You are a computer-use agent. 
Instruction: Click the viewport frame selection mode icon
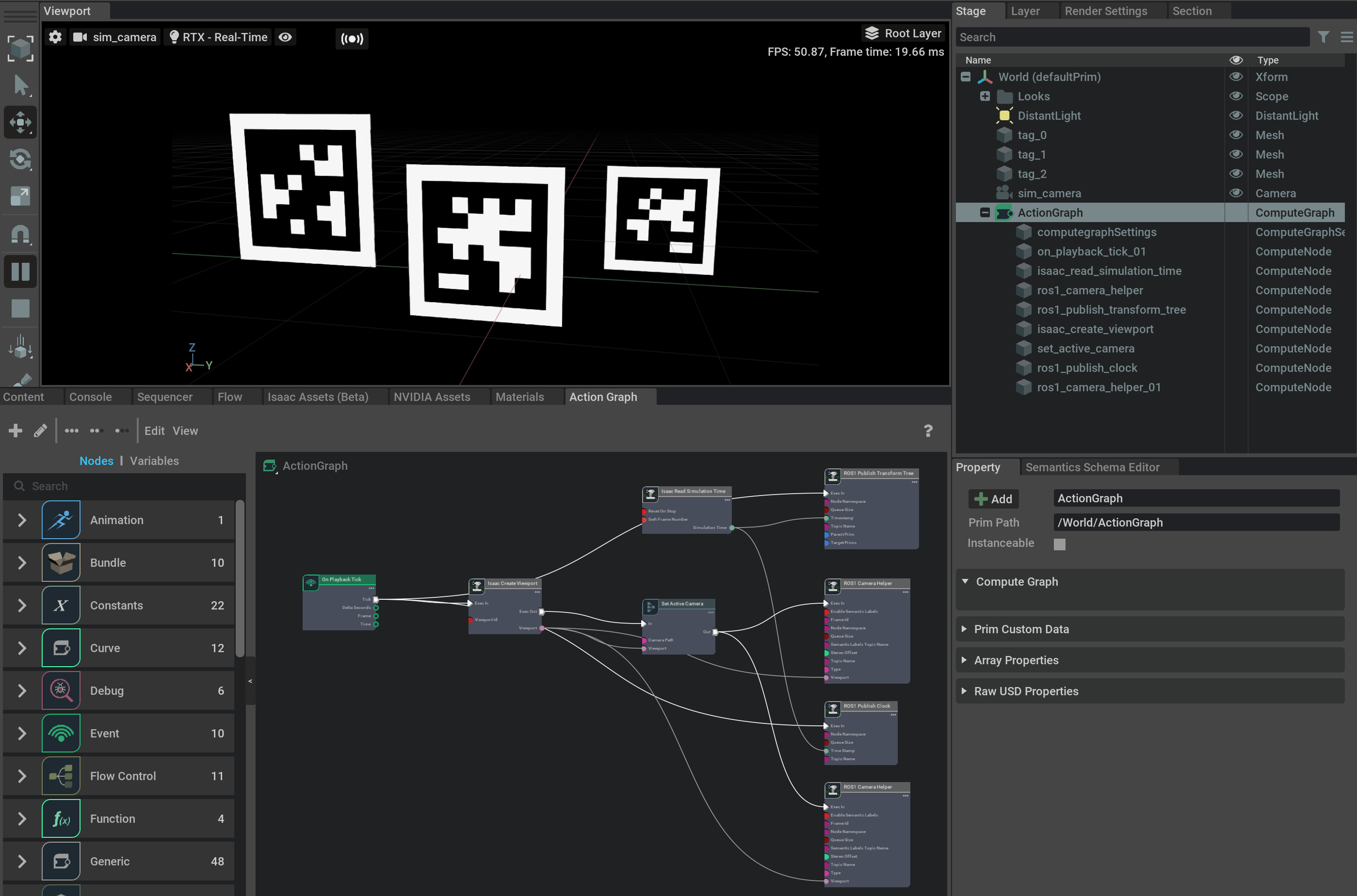pyautogui.click(x=20, y=48)
